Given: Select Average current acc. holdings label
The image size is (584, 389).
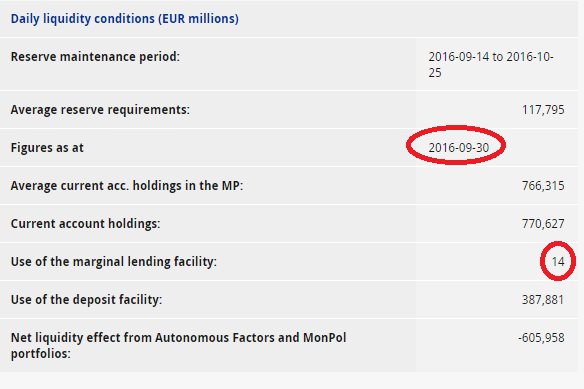Looking at the screenshot, I should 127,186.
